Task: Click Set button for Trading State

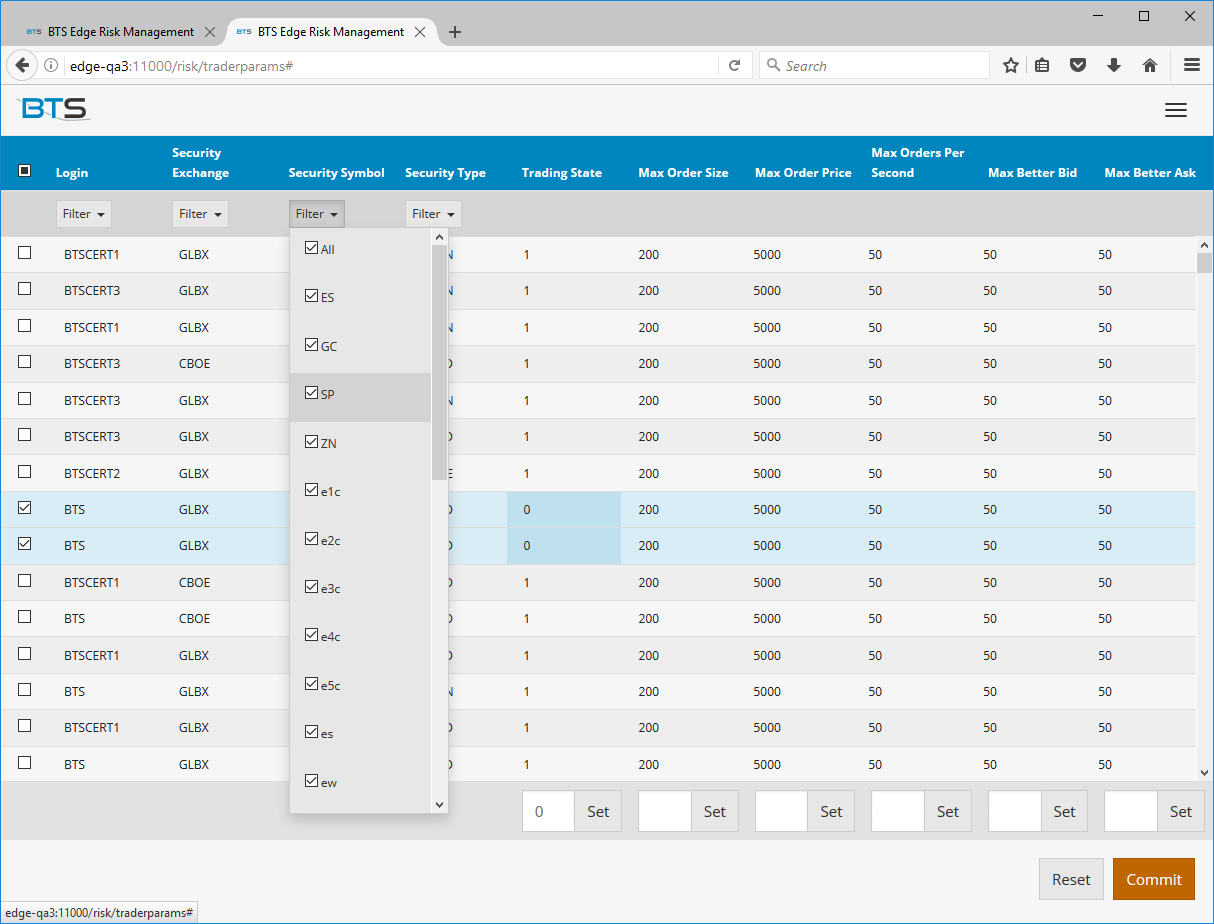Action: (598, 812)
